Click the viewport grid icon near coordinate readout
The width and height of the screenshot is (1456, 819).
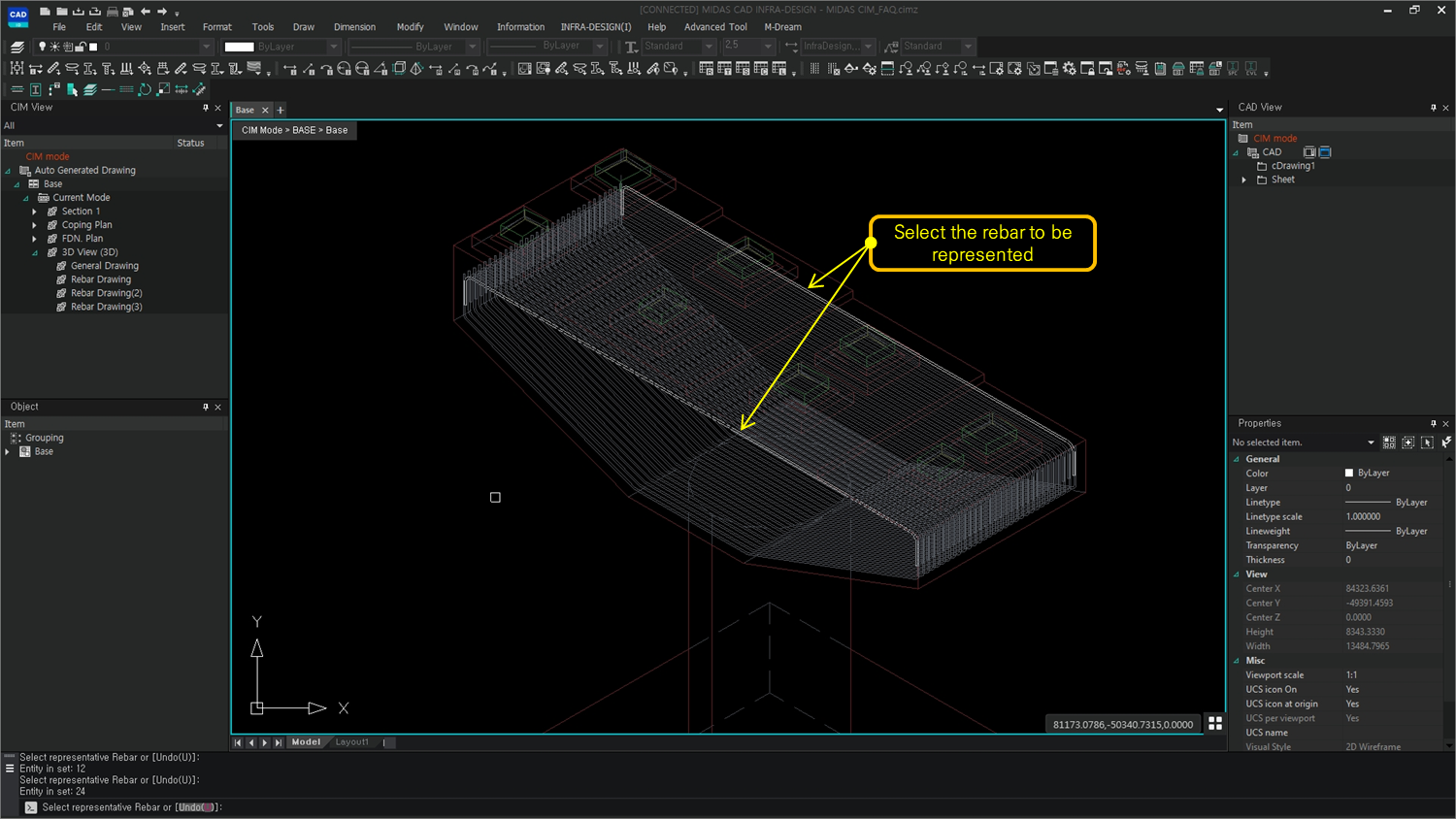1215,723
